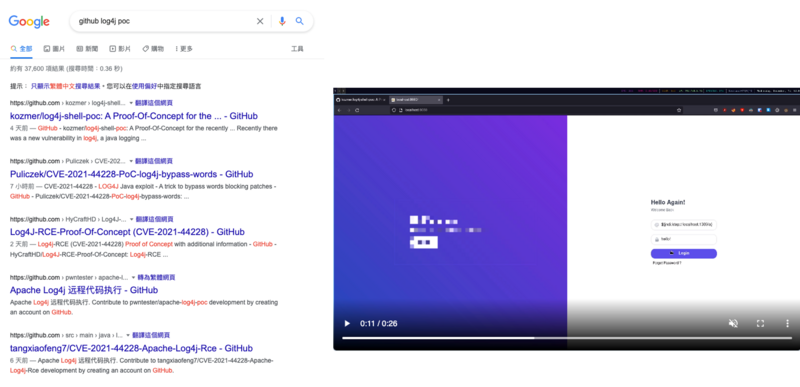Play the video
Screen dimensions: 800x387
coord(347,323)
